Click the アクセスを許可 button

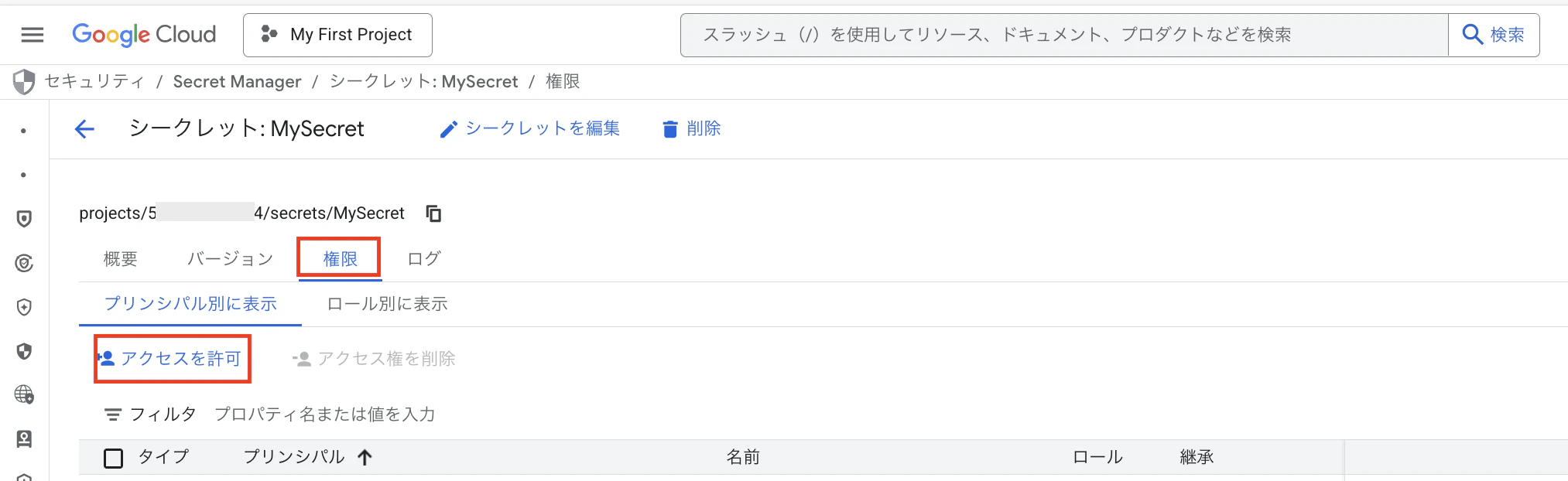pyautogui.click(x=172, y=358)
